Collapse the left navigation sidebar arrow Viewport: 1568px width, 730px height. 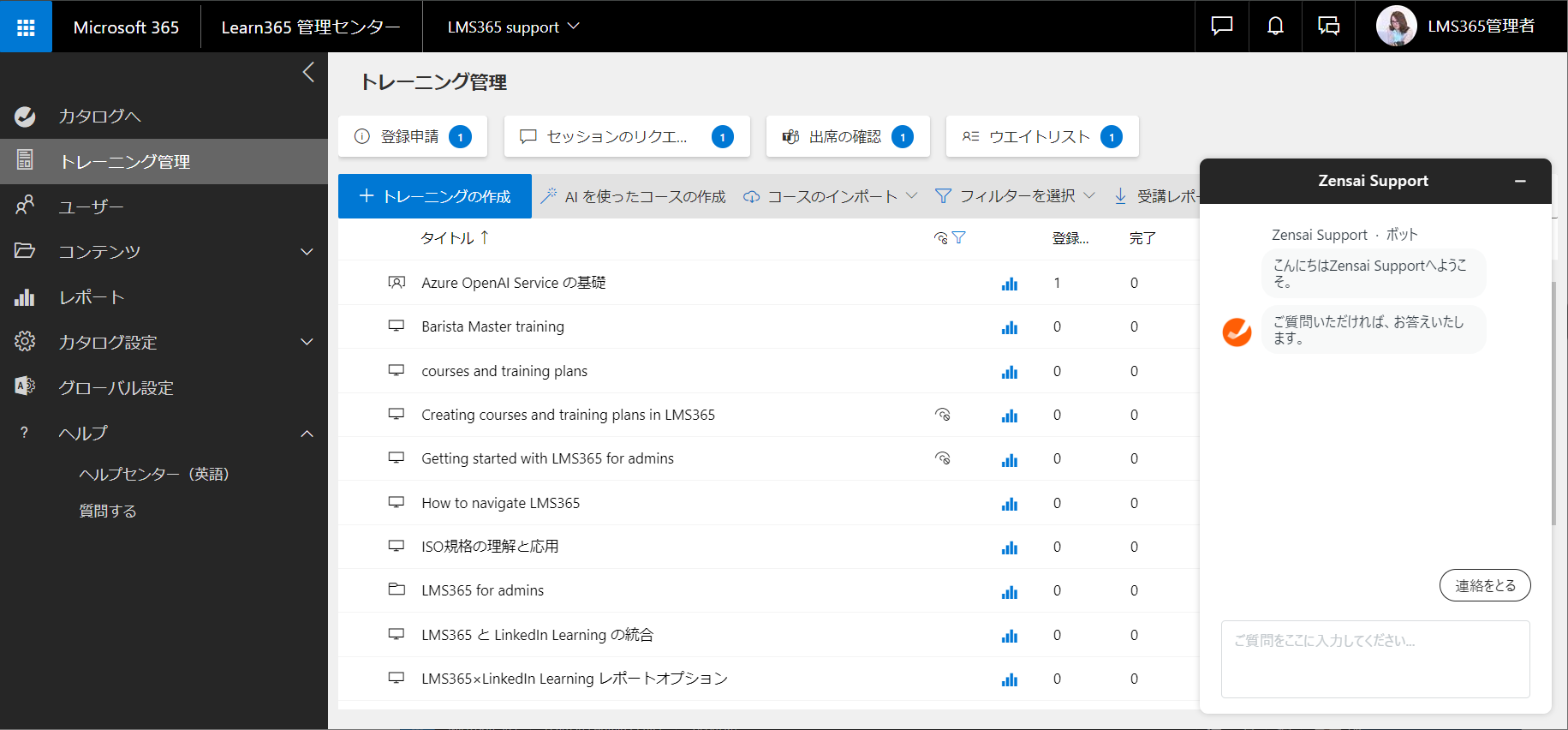pyautogui.click(x=308, y=72)
